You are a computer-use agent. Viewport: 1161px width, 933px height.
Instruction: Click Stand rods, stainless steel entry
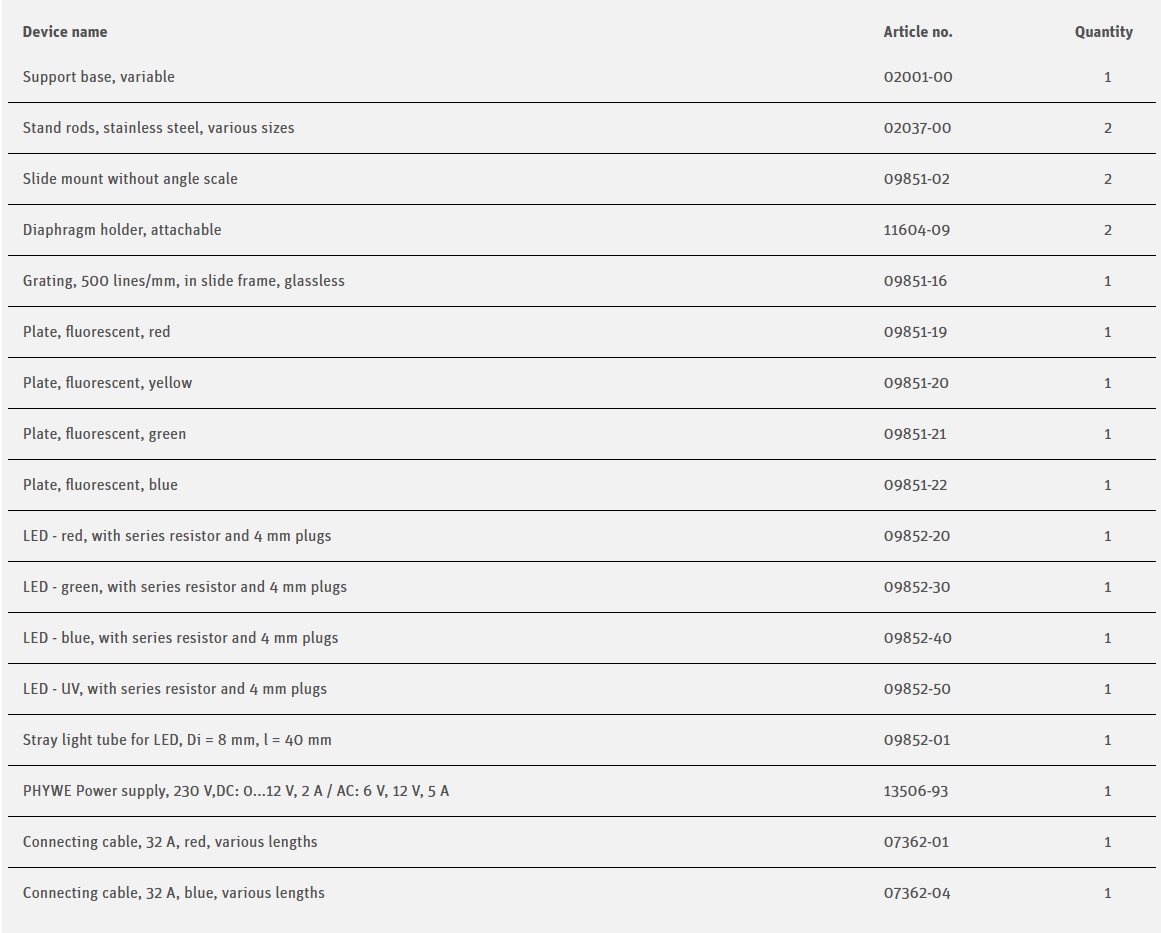pyautogui.click(x=158, y=128)
